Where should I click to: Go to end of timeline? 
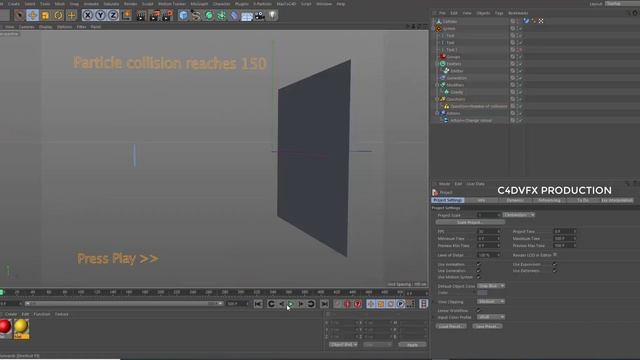coord(324,304)
